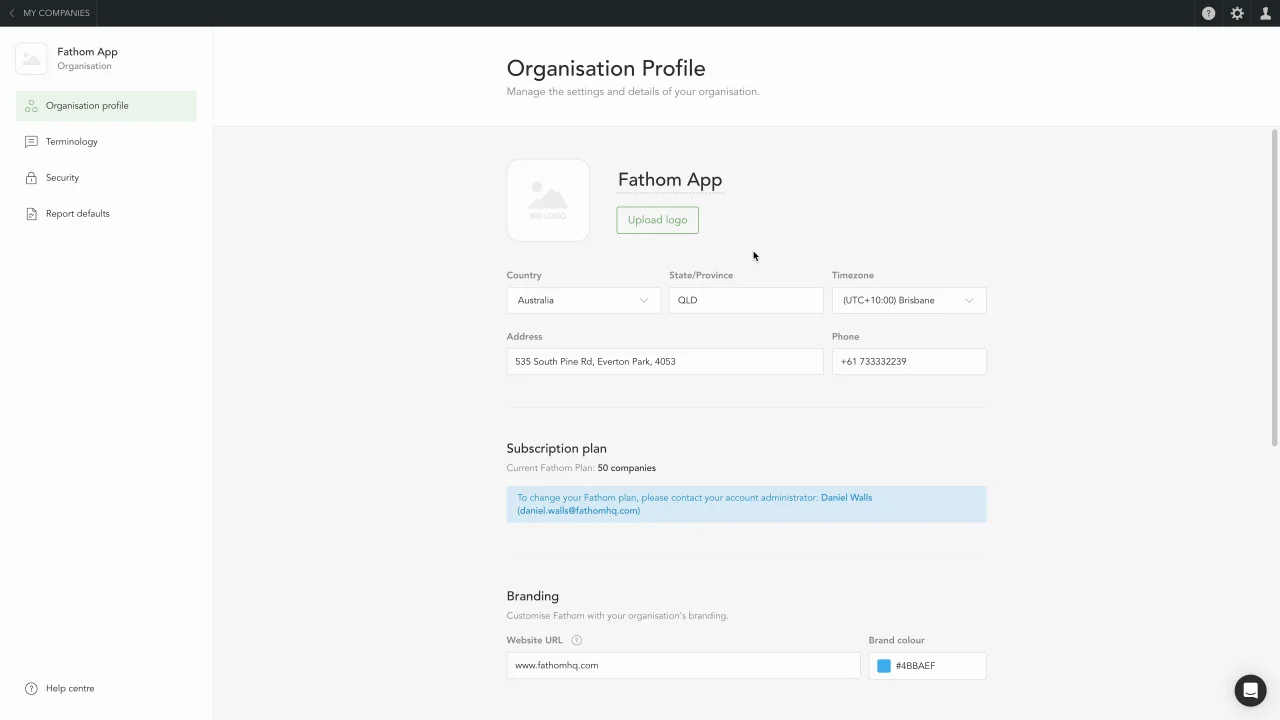Open the Timezone dropdown for Brisbane
The height and width of the screenshot is (720, 1280).
(x=908, y=300)
